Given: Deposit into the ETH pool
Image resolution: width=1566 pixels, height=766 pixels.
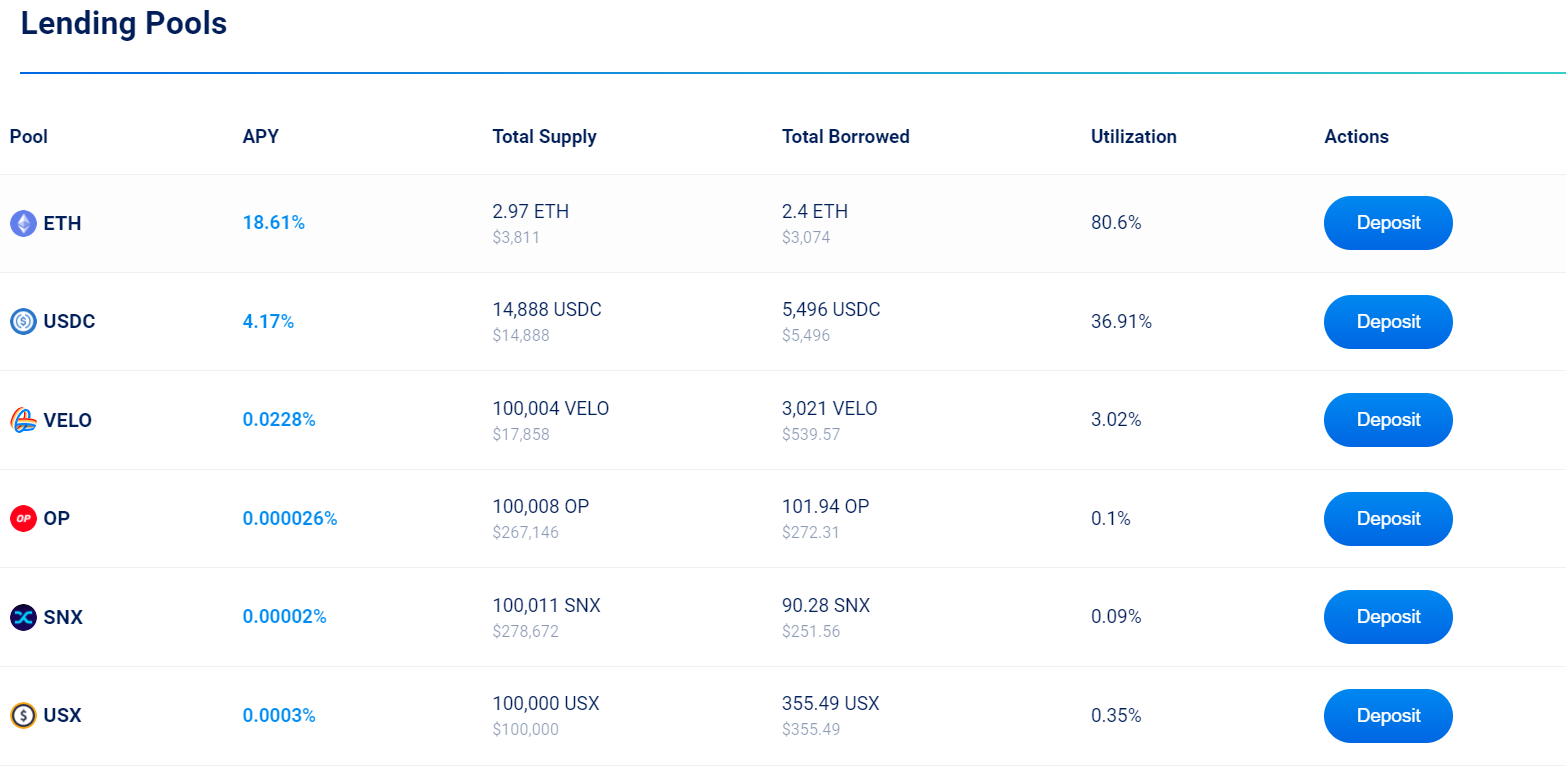Looking at the screenshot, I should point(1387,223).
